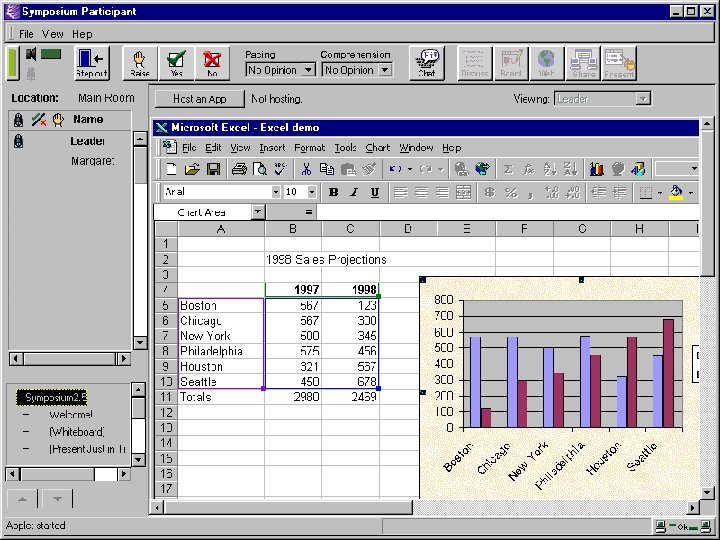720x540 pixels.
Task: Apply Currency style dollar icon
Action: pyautogui.click(x=489, y=192)
